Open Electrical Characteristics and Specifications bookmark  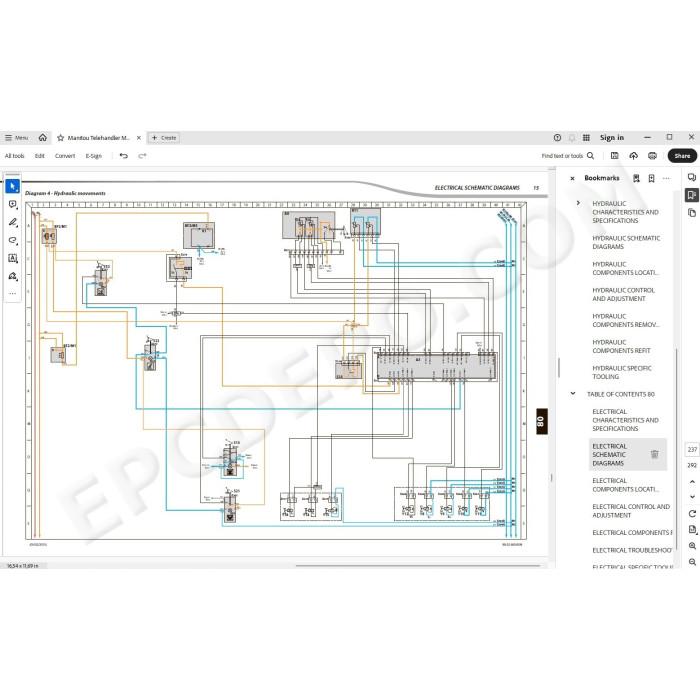pos(625,420)
